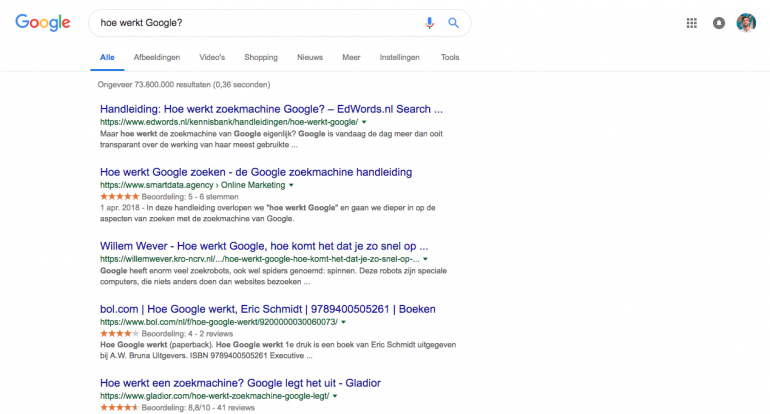Open the Meer menu
Screen dimensions: 770x414
[351, 57]
